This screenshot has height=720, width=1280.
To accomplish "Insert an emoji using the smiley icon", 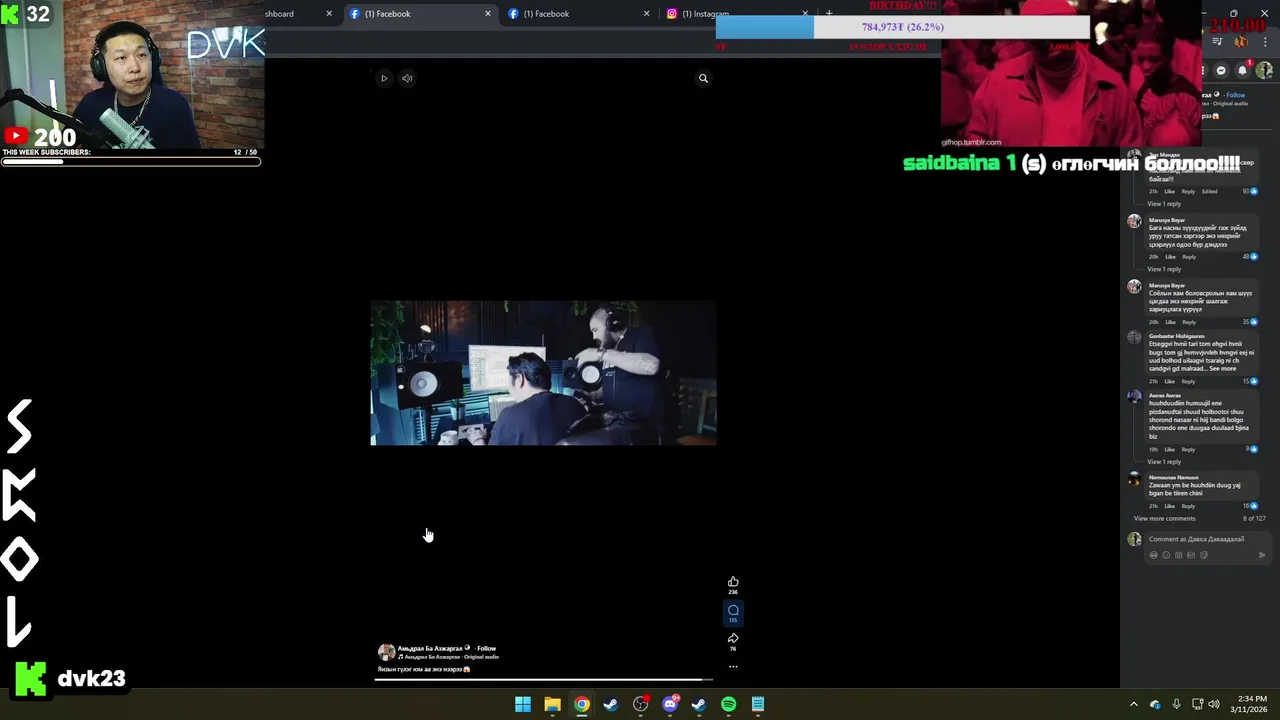I will [x=1166, y=555].
